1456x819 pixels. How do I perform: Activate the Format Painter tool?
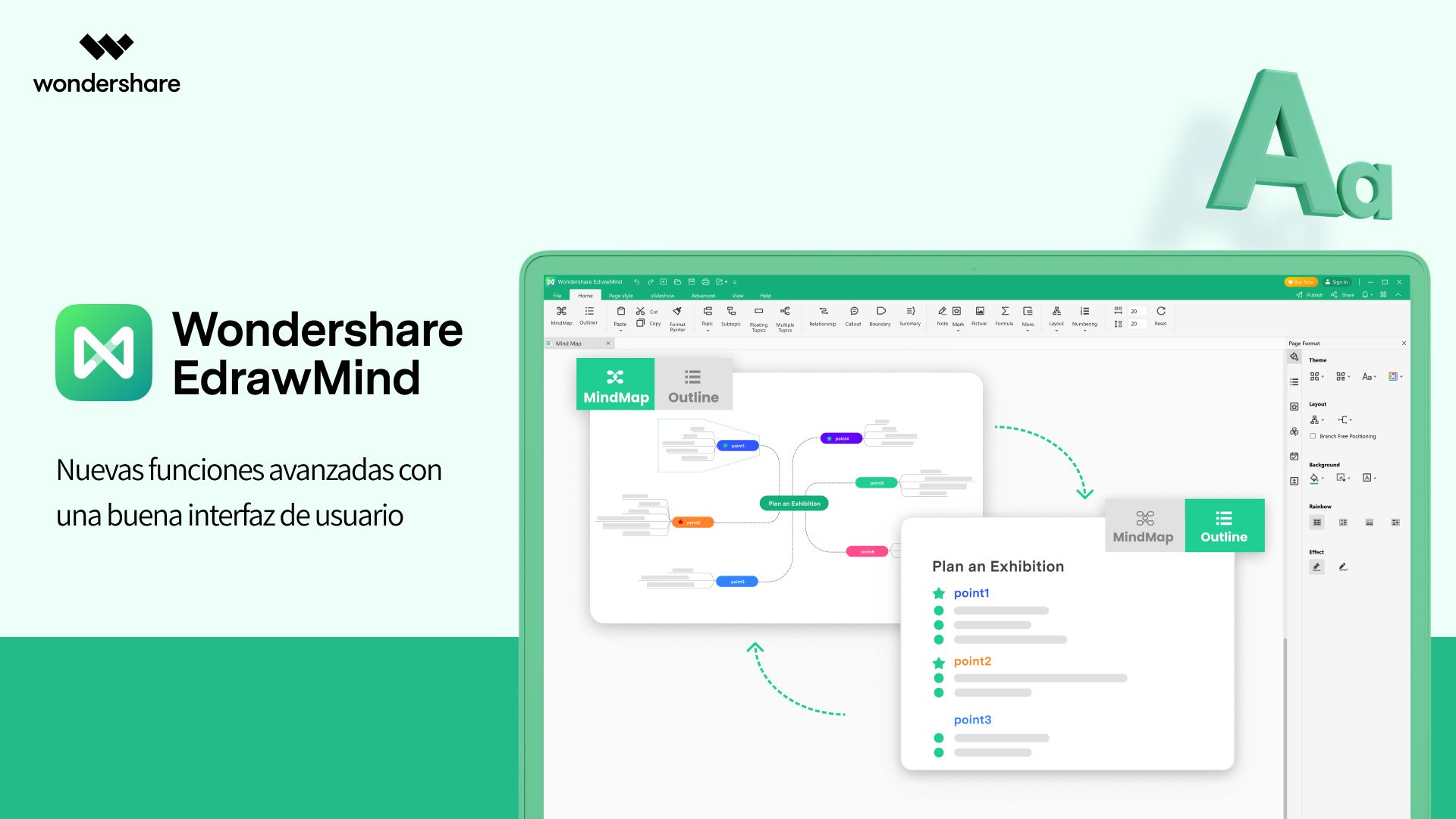click(677, 312)
